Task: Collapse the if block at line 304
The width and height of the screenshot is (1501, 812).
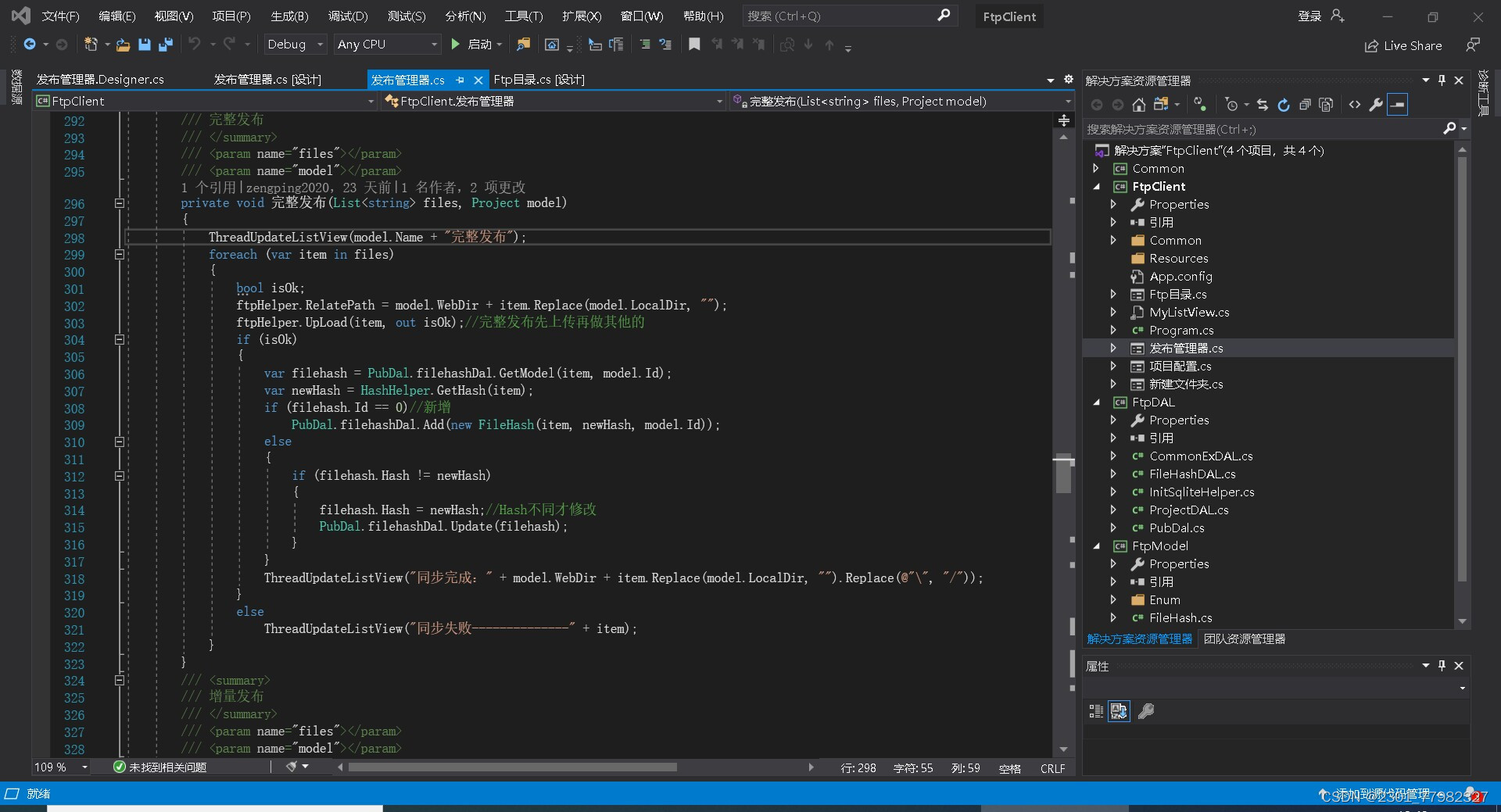Action: 120,339
